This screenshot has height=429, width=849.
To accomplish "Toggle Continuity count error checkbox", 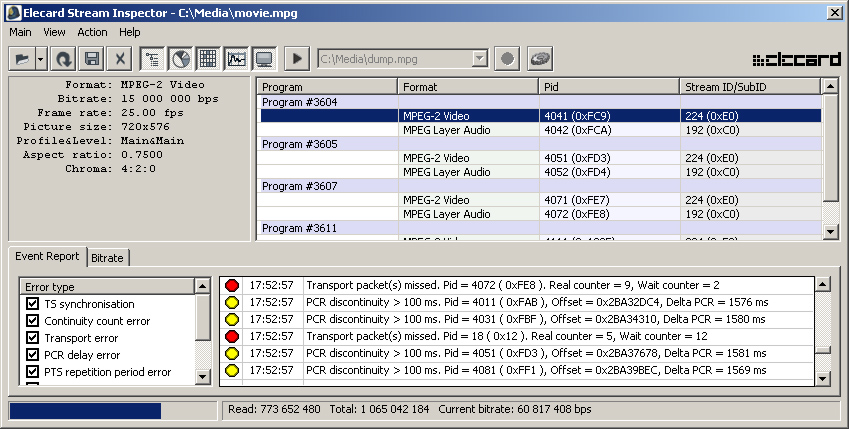I will pyautogui.click(x=33, y=321).
